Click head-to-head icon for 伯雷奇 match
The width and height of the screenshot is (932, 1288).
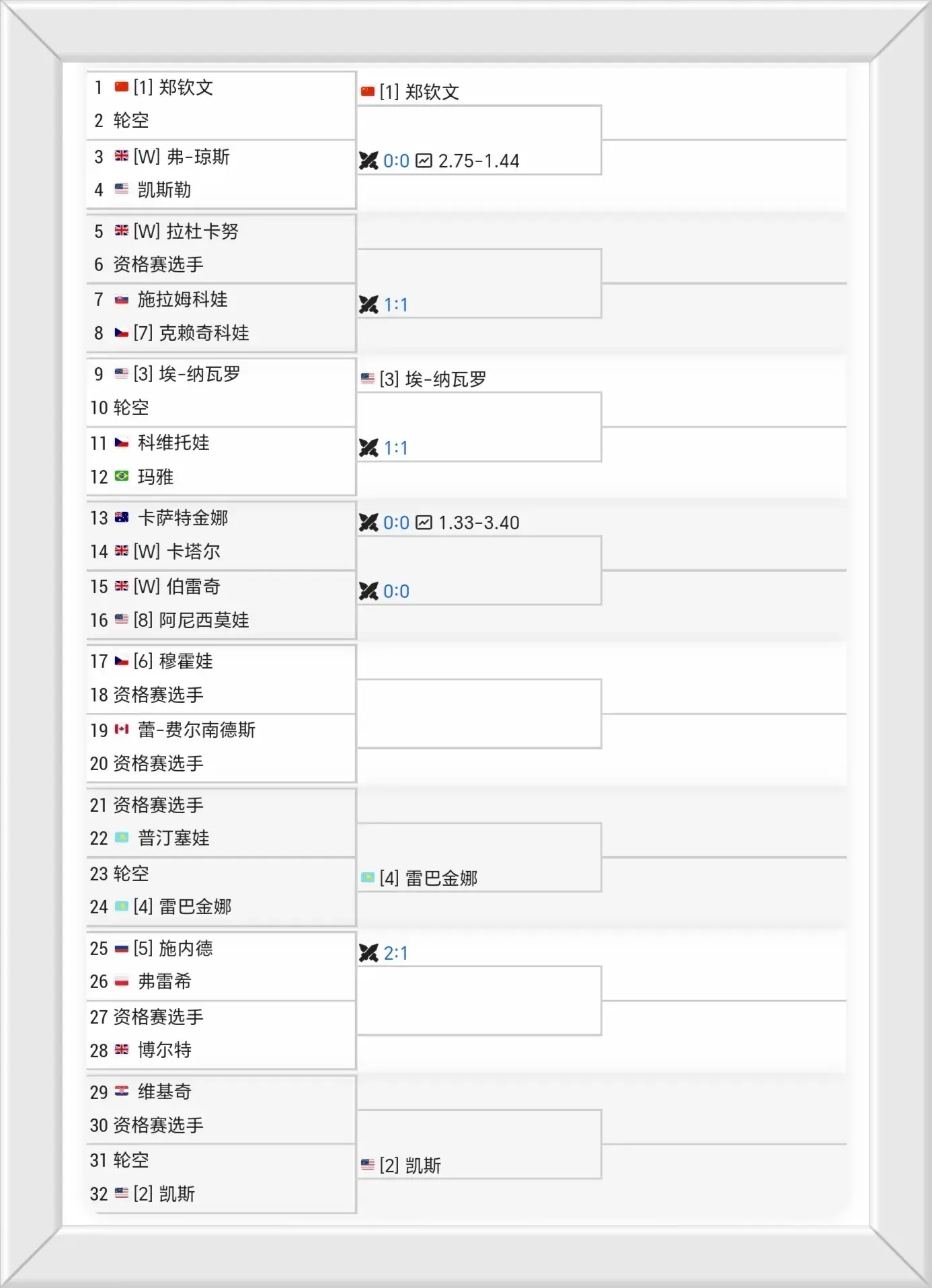click(x=368, y=591)
